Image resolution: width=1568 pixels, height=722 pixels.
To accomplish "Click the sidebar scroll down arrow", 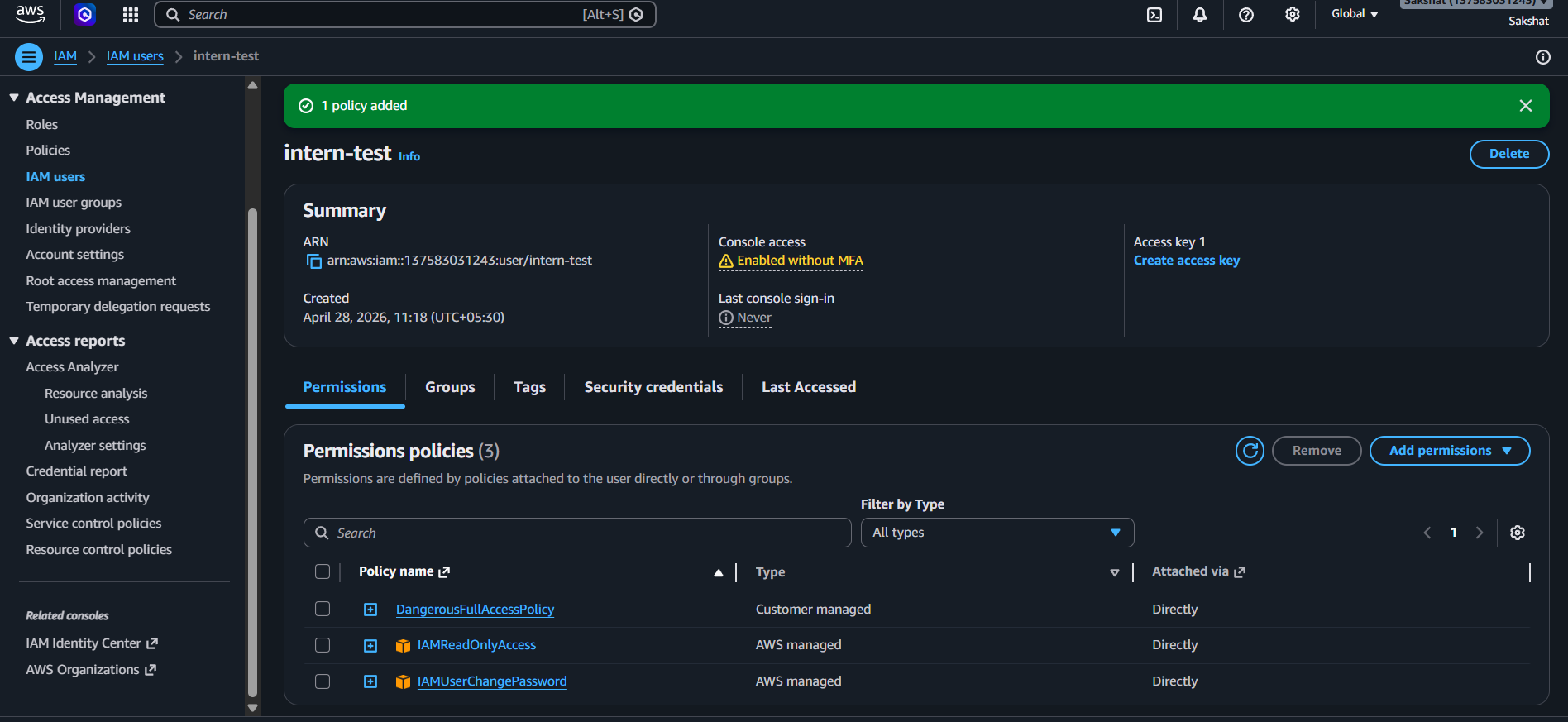I will point(253,708).
